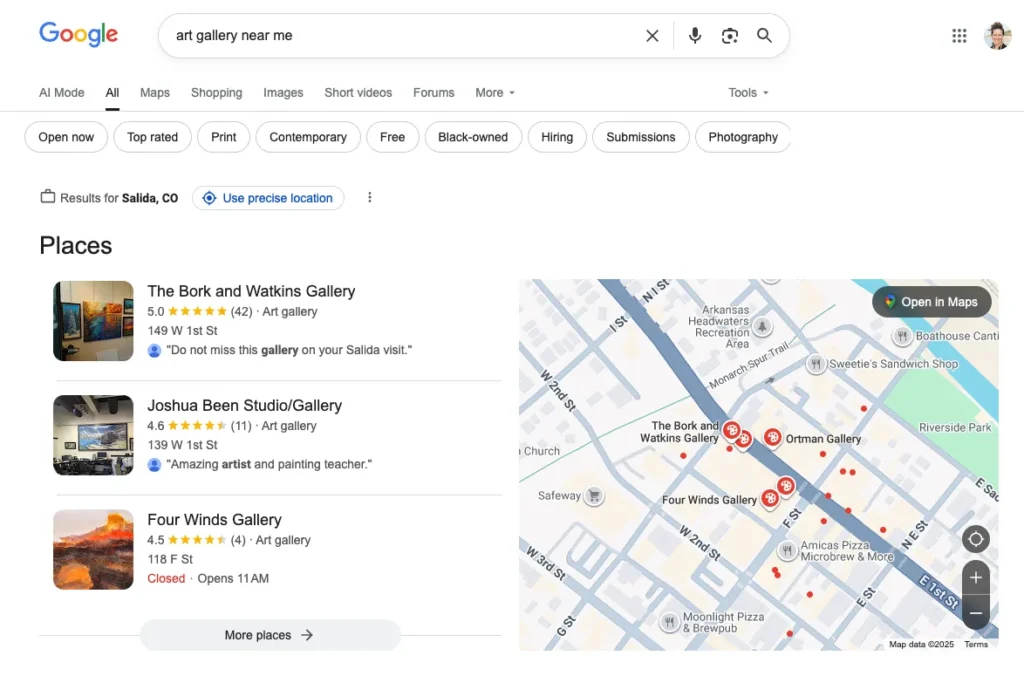The height and width of the screenshot is (676, 1024).
Task: Click the Riverside Park map label
Action: coord(955,427)
